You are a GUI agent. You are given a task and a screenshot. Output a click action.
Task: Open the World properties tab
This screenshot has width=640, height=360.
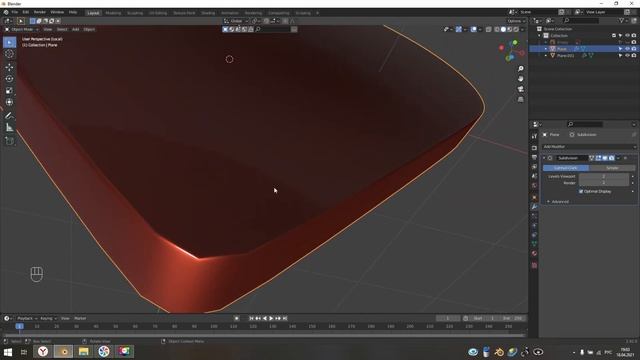[534, 185]
